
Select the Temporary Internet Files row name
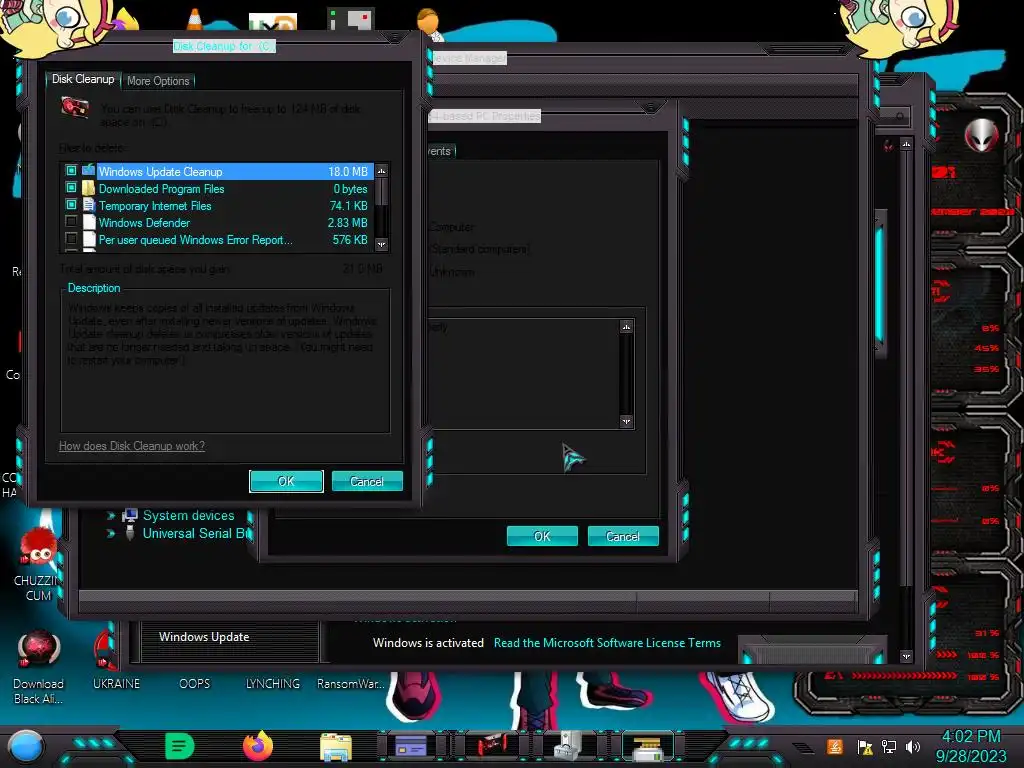pos(155,206)
